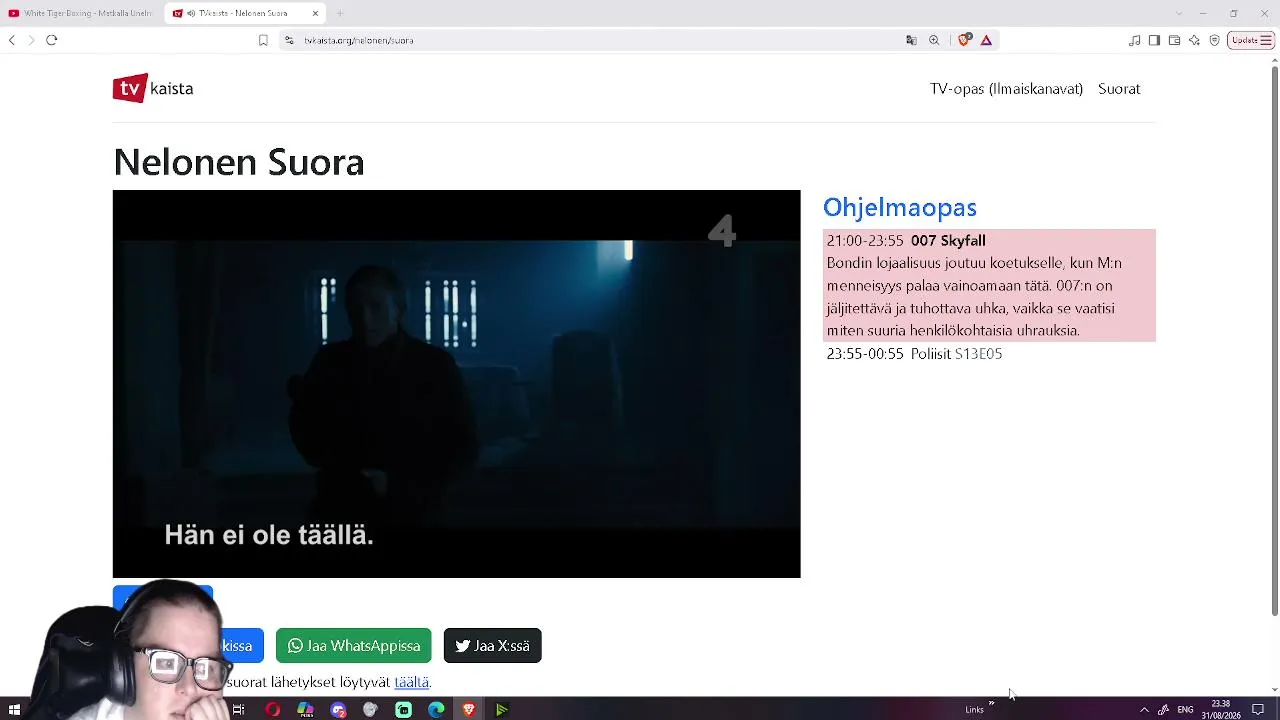
Task: Open the Brave Wallet icon
Action: (1174, 40)
